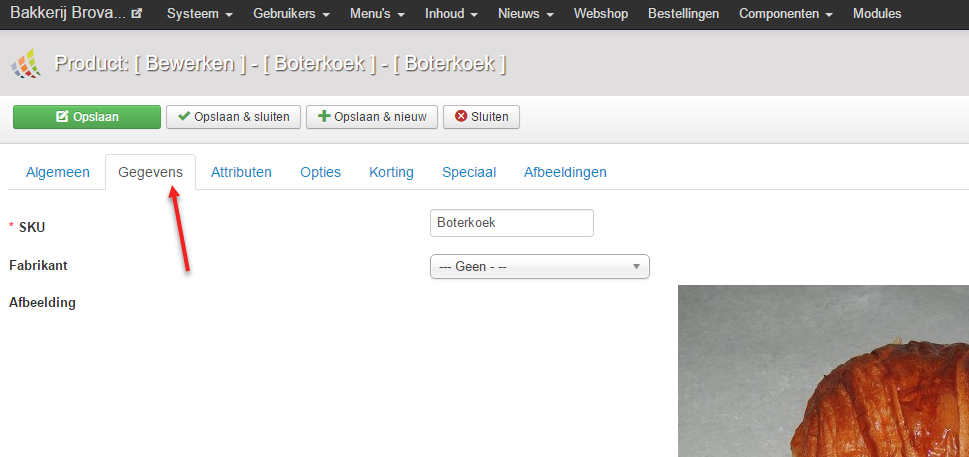Screen dimensions: 969x457
Task: Go to Webshop in the top bar
Action: point(601,14)
